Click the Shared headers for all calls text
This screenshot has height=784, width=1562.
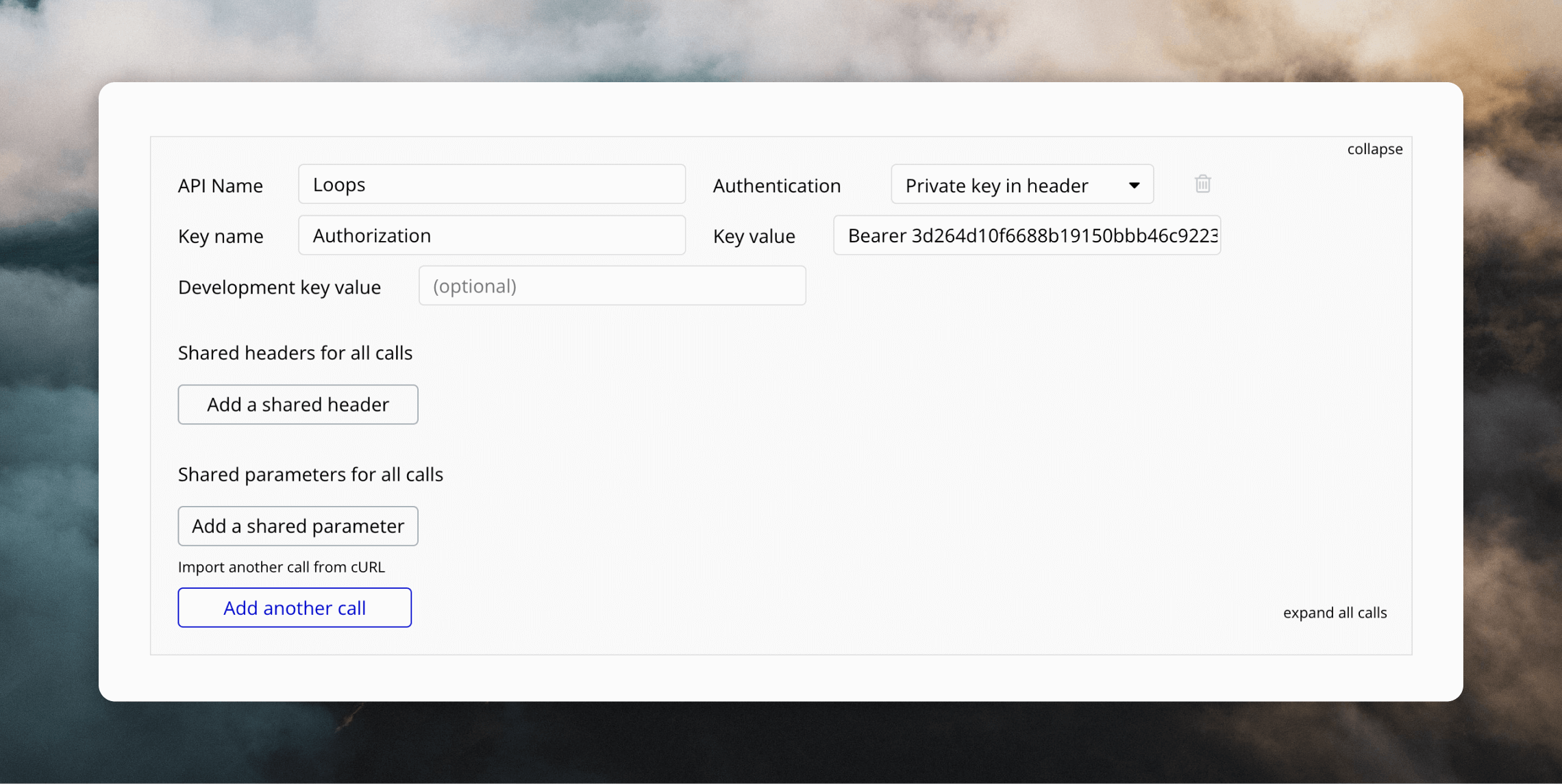[x=295, y=353]
